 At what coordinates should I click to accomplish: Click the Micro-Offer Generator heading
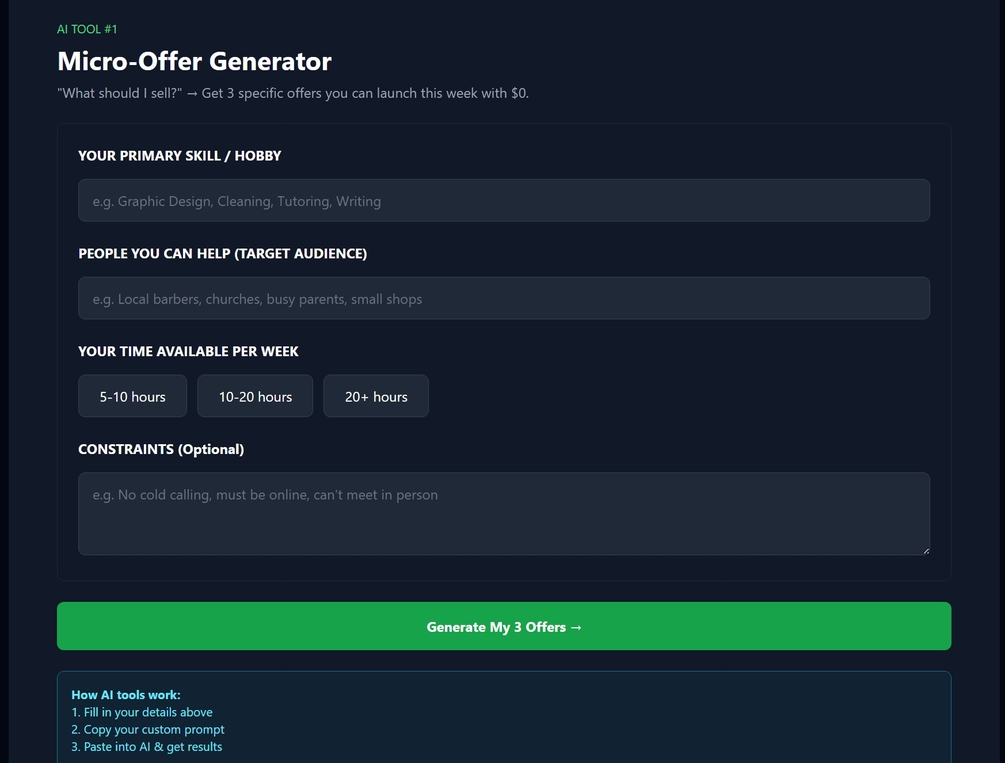coord(194,61)
